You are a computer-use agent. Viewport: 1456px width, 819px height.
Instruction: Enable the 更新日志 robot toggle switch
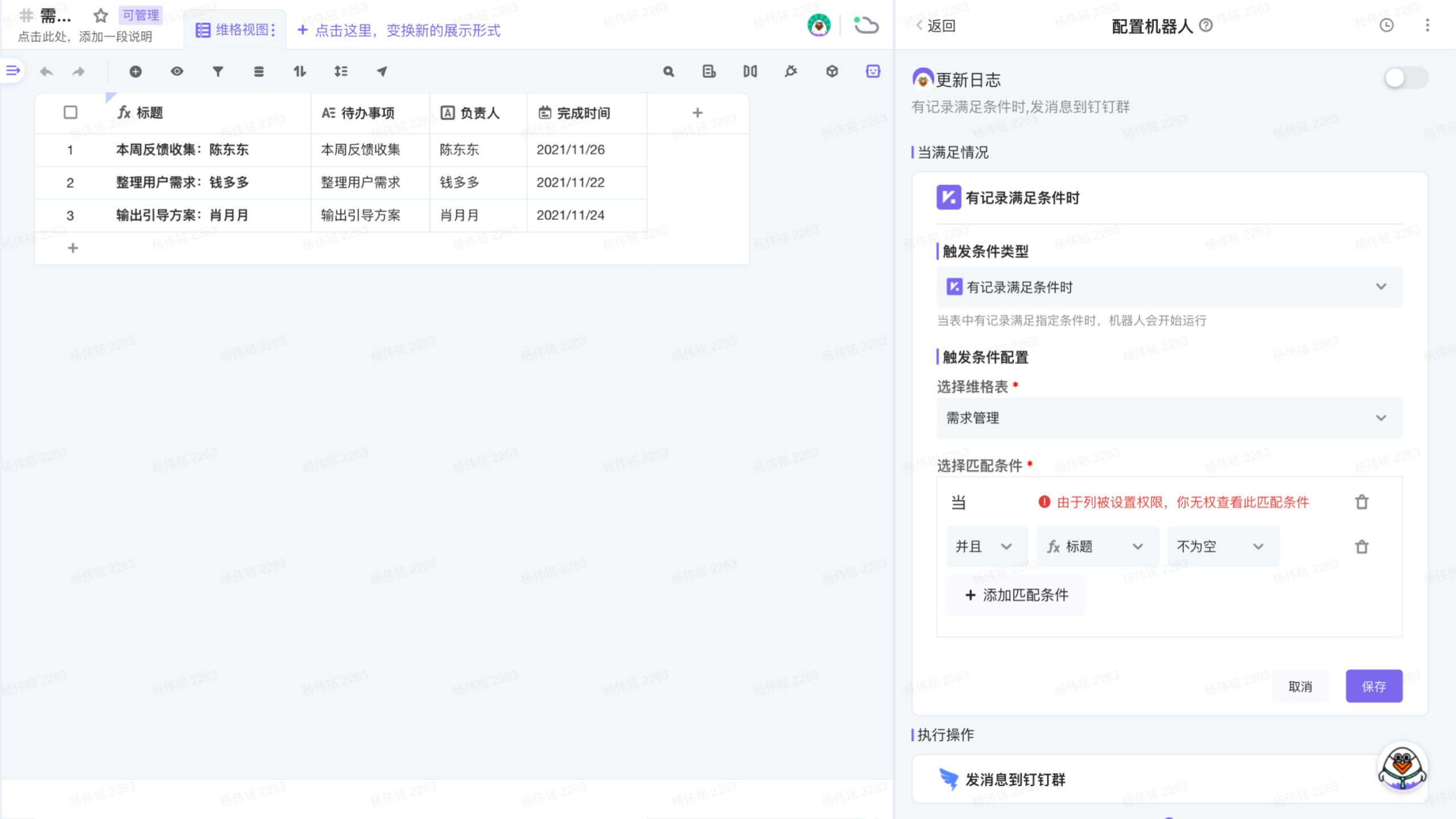(x=1406, y=79)
